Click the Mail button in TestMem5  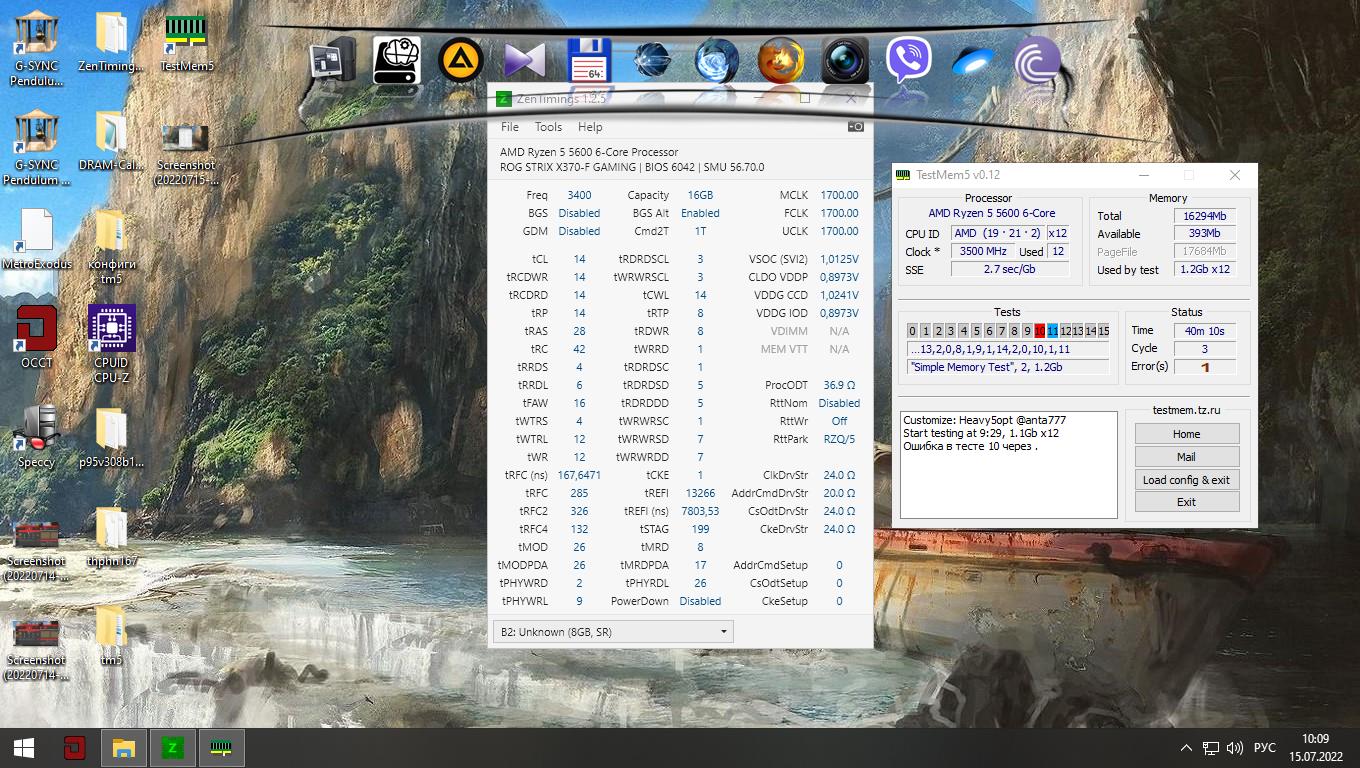pyautogui.click(x=1186, y=457)
